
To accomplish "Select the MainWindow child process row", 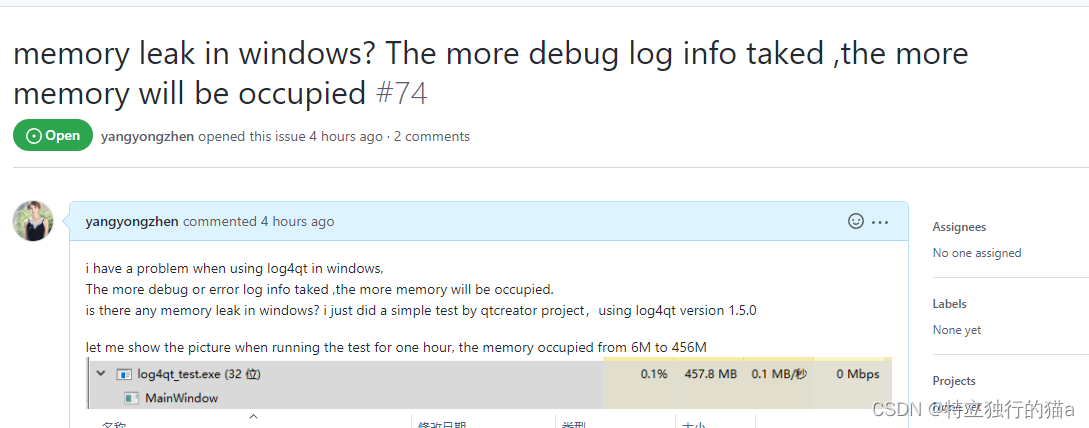I will pos(345,398).
